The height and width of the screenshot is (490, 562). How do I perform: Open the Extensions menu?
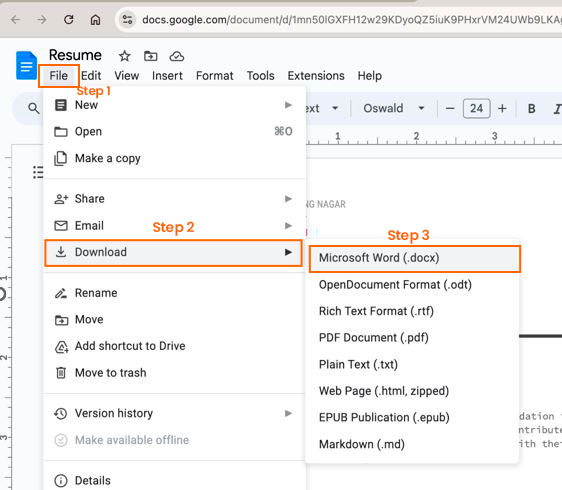(316, 76)
